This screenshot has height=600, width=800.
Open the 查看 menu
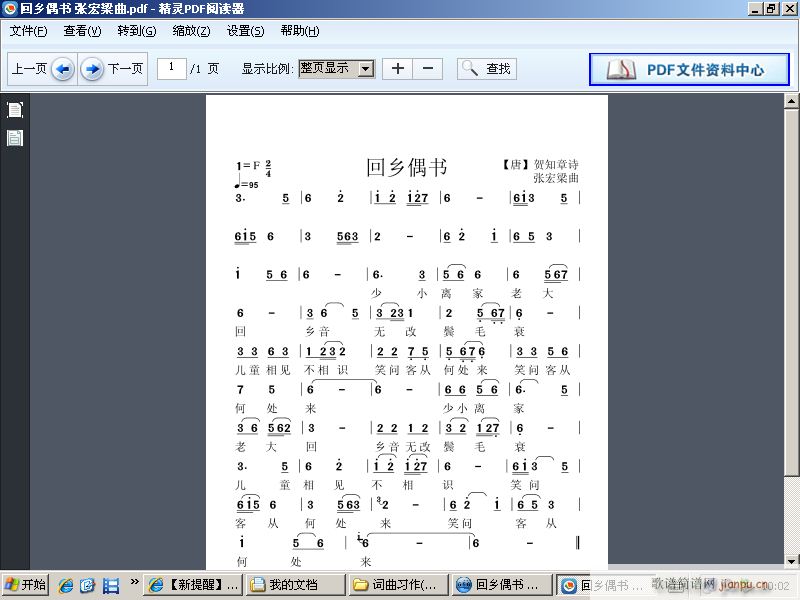click(82, 31)
